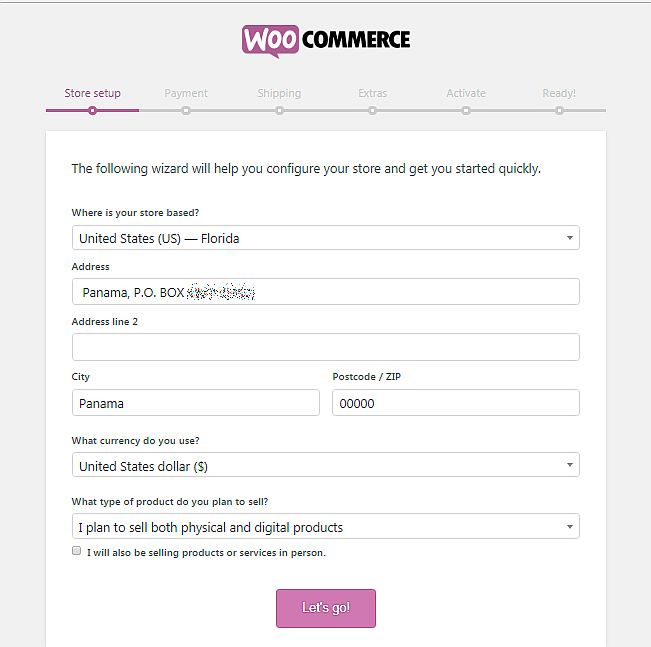Click the Store setup step circle
Image resolution: width=651 pixels, height=647 pixels.
pos(93,110)
